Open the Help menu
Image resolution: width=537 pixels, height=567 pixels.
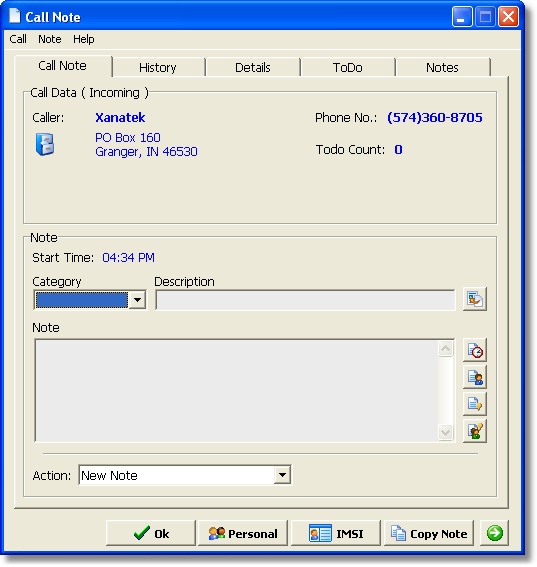(x=84, y=39)
